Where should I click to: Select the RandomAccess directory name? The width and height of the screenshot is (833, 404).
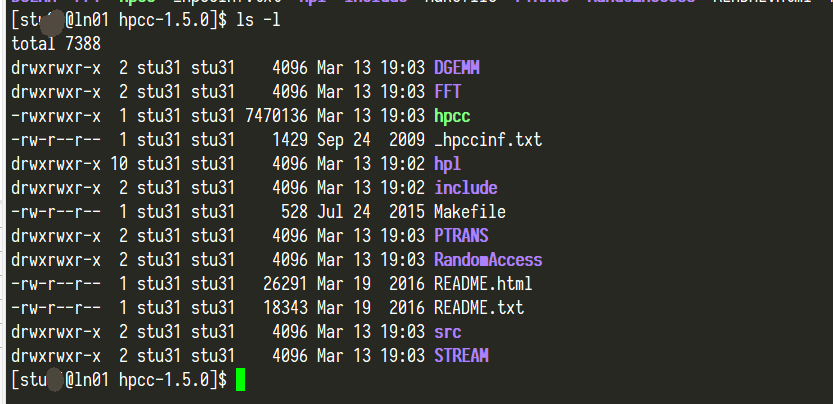pyautogui.click(x=488, y=260)
